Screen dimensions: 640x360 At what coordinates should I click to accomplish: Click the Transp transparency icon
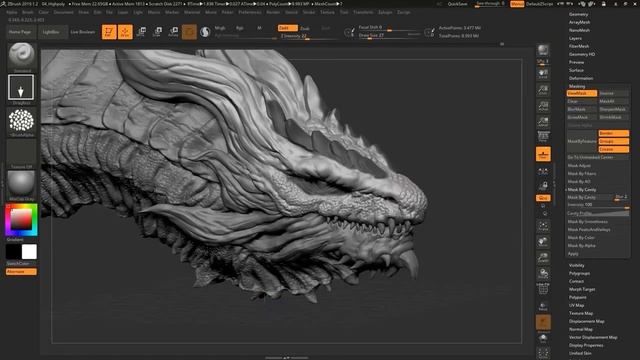pyautogui.click(x=543, y=306)
